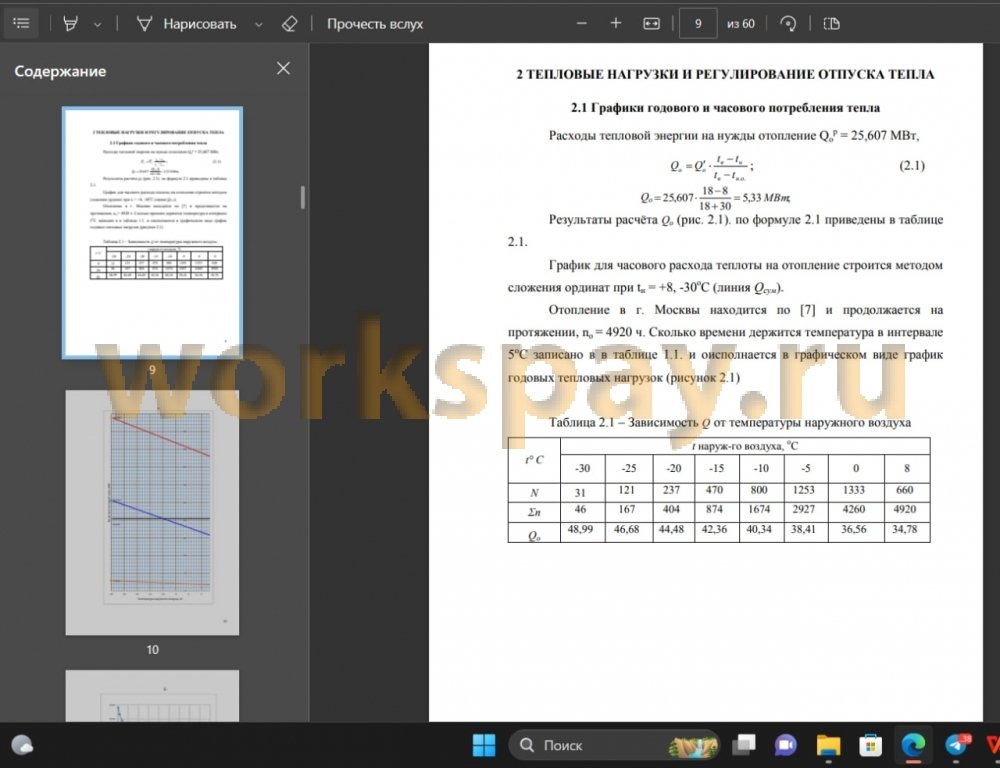Click table cell "44,48" in row Qo

point(672,530)
